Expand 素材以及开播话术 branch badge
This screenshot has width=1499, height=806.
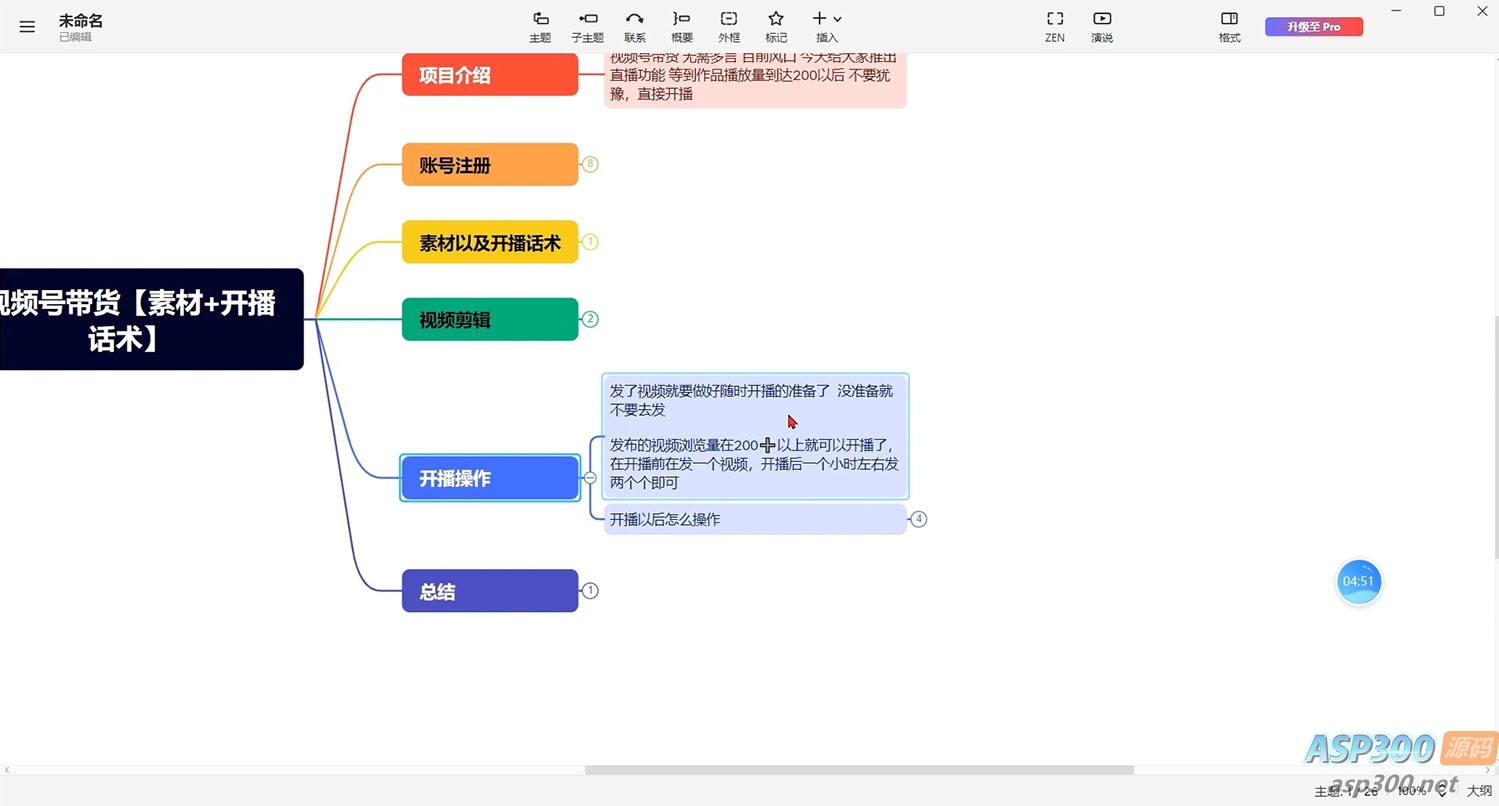(590, 242)
